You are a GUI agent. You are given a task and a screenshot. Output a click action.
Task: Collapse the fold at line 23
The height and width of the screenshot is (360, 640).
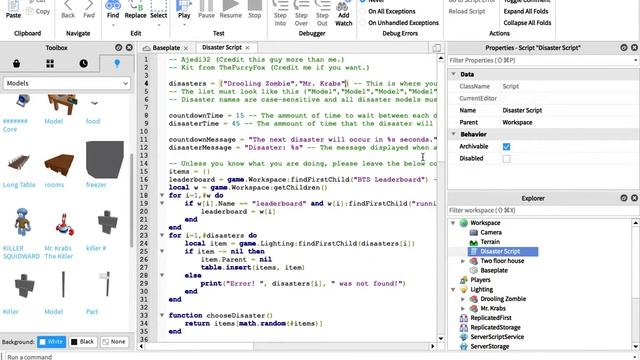[x=162, y=236]
